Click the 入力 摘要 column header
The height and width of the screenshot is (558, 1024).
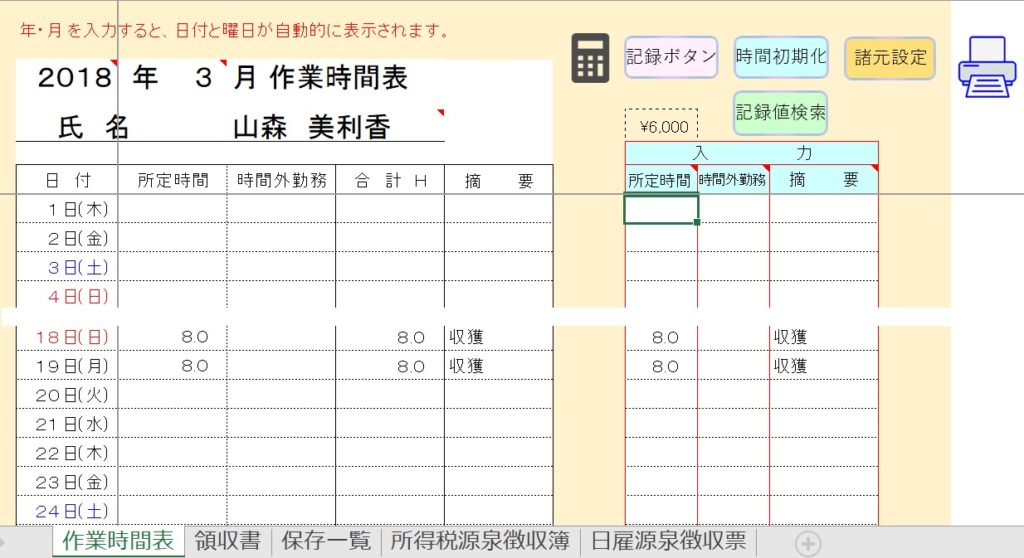tap(824, 180)
